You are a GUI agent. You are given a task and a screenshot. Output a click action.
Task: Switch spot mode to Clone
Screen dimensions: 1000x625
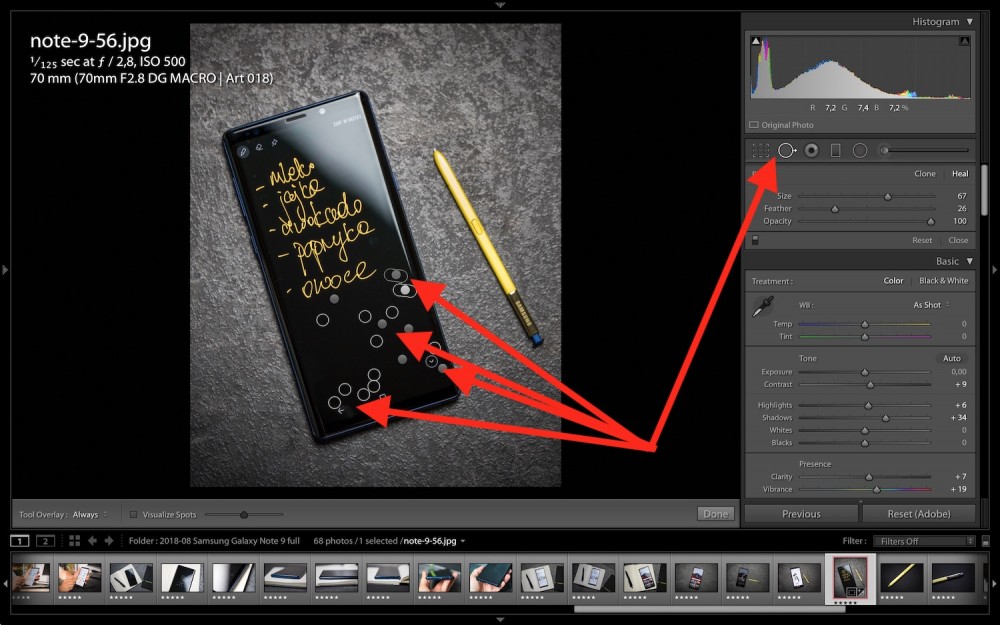point(925,173)
